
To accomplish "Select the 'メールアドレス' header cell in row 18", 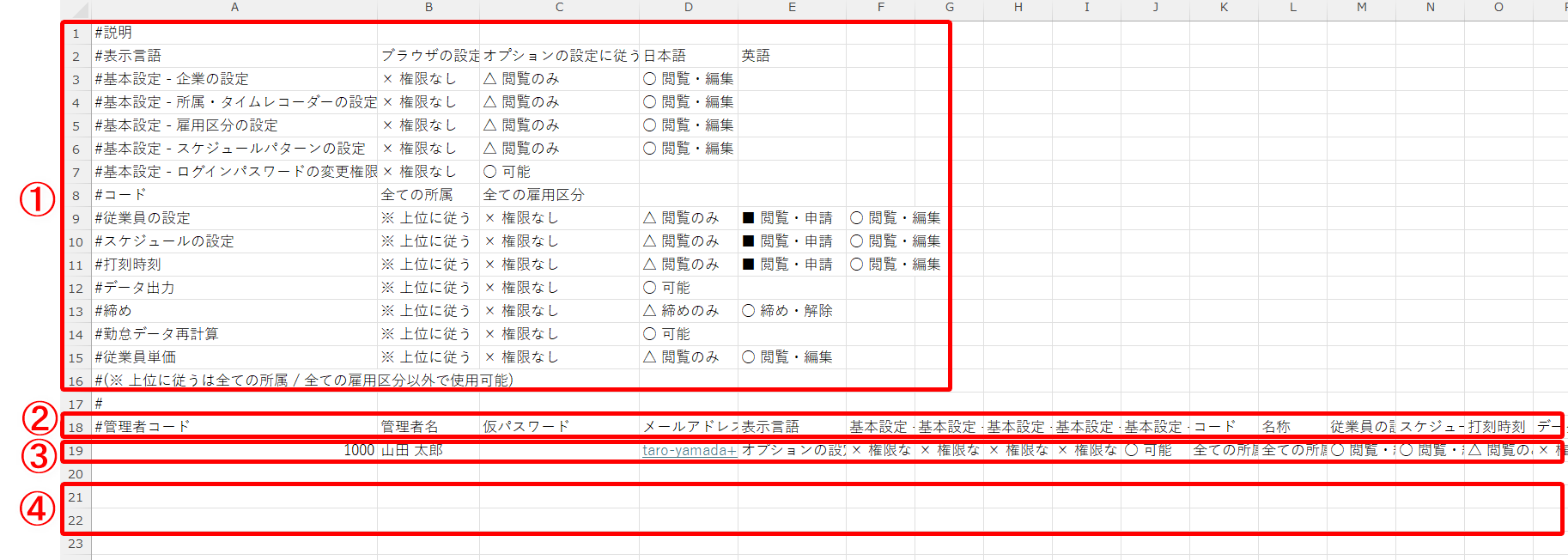I will pos(689,427).
